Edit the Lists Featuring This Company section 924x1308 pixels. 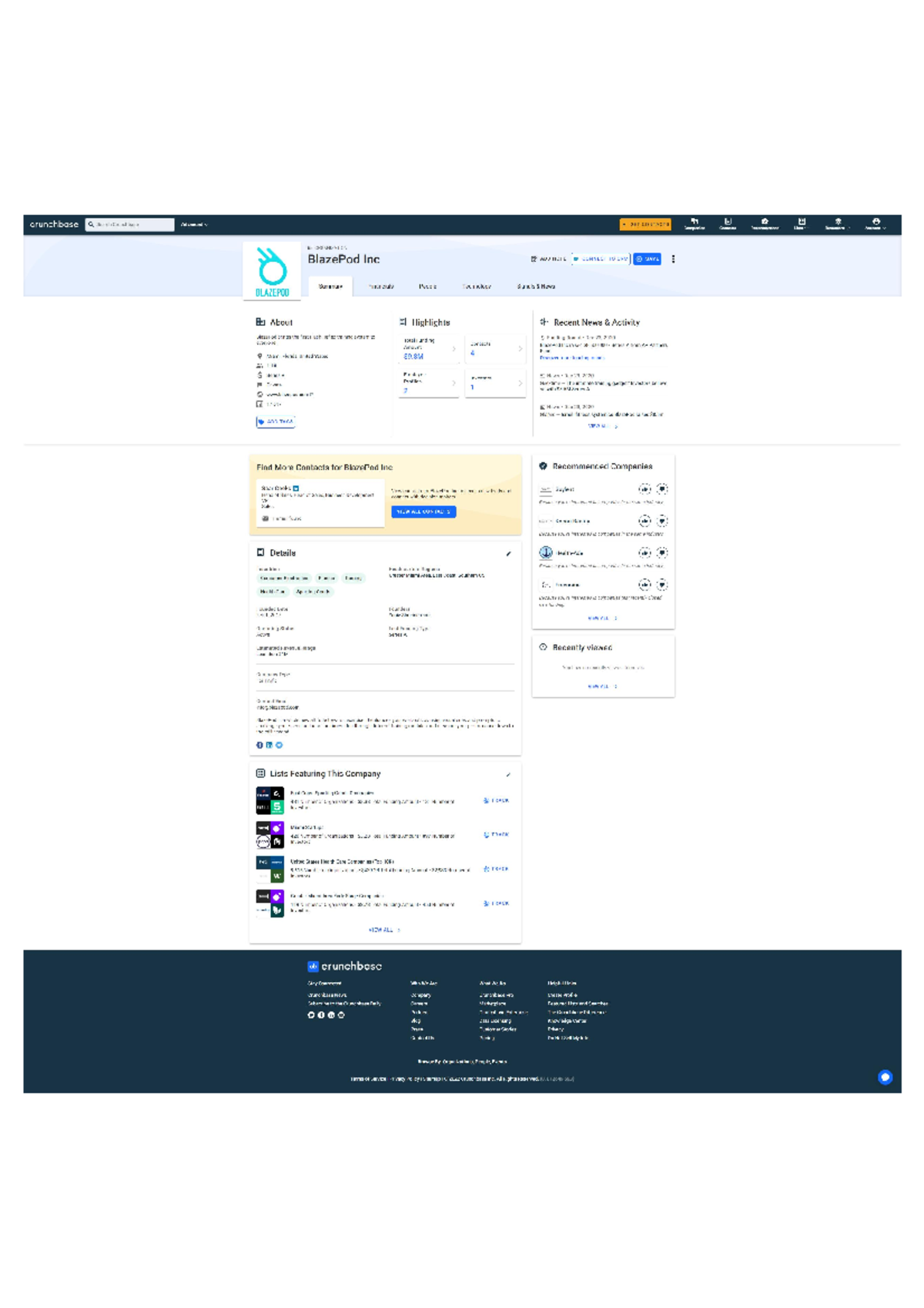(508, 774)
